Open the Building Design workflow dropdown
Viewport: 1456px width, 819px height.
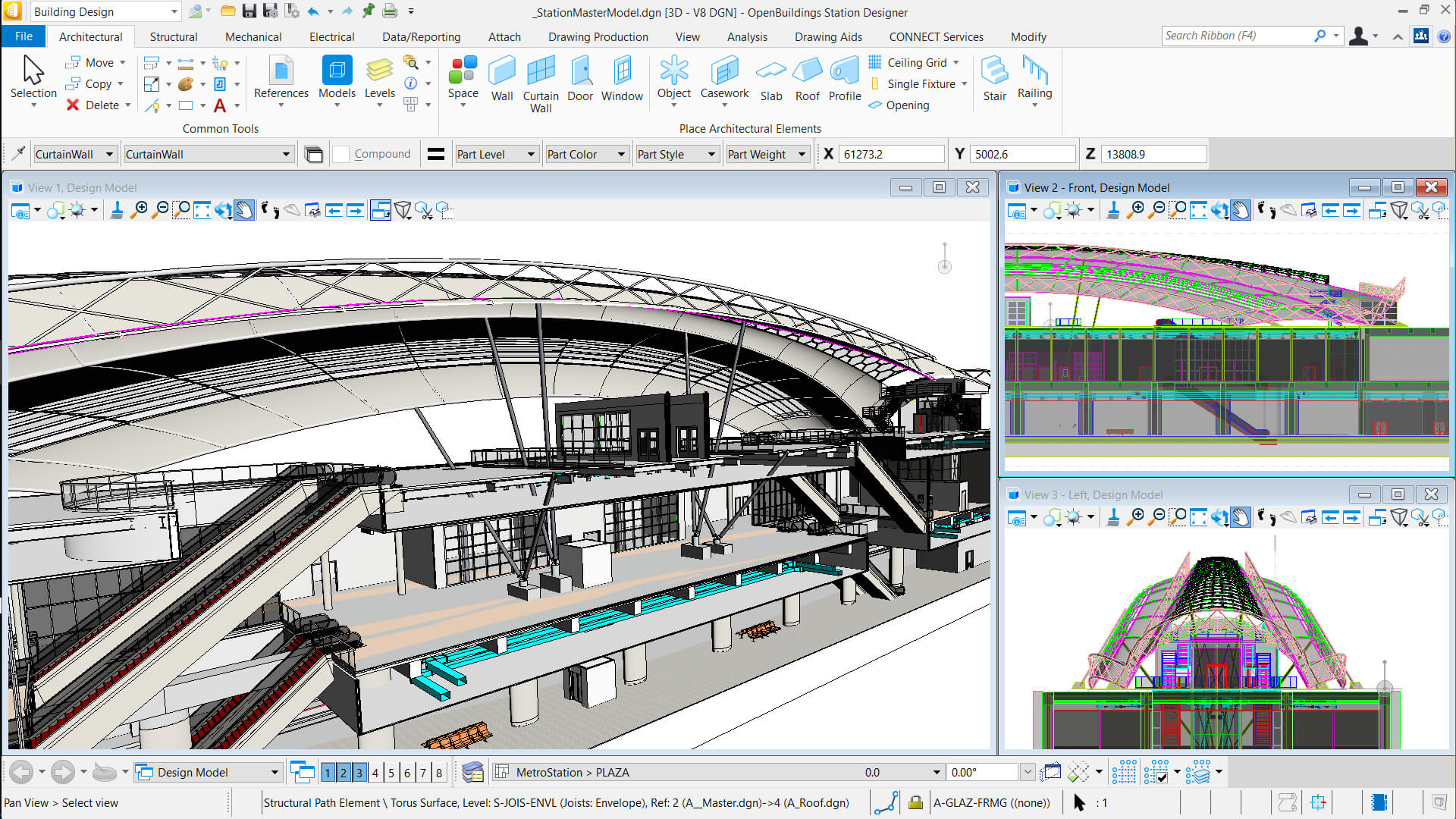tap(174, 12)
